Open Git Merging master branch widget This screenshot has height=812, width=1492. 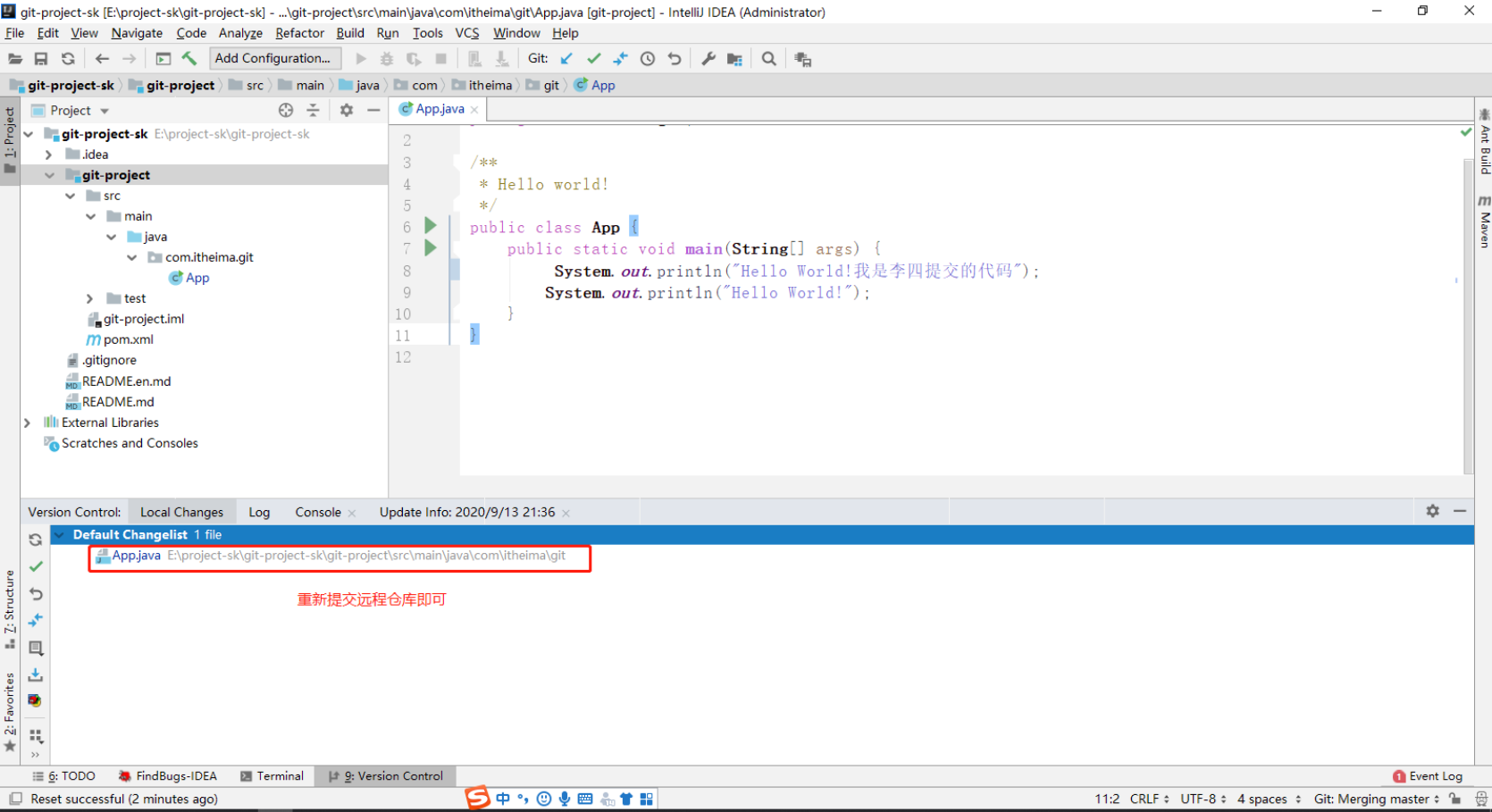click(x=1376, y=799)
